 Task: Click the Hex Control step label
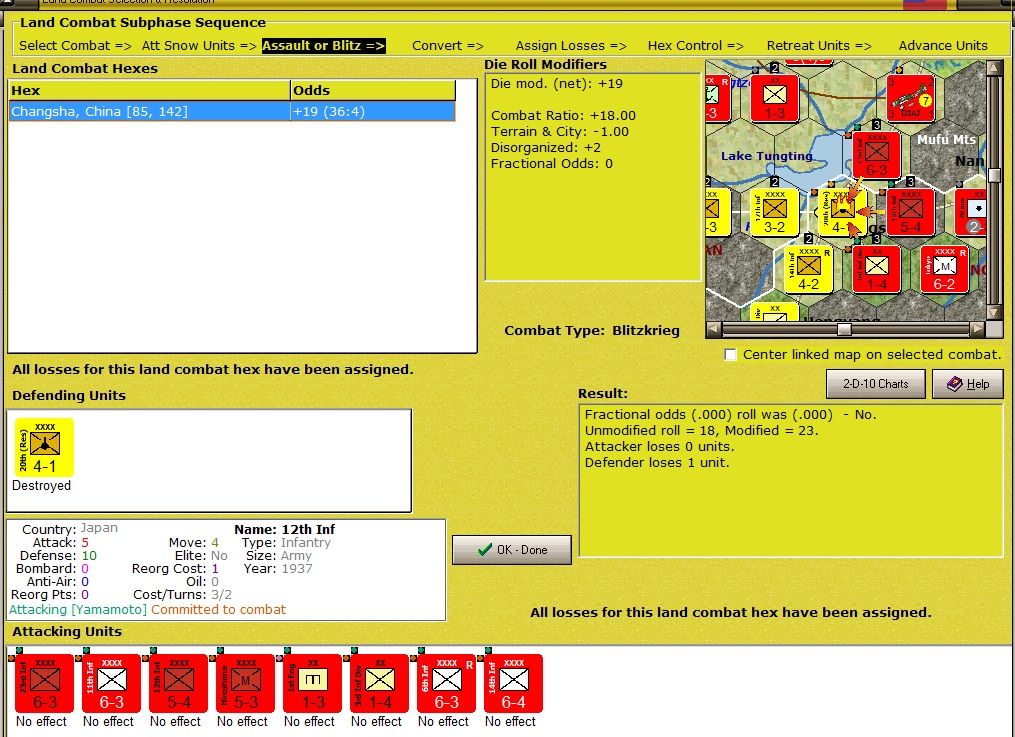695,45
